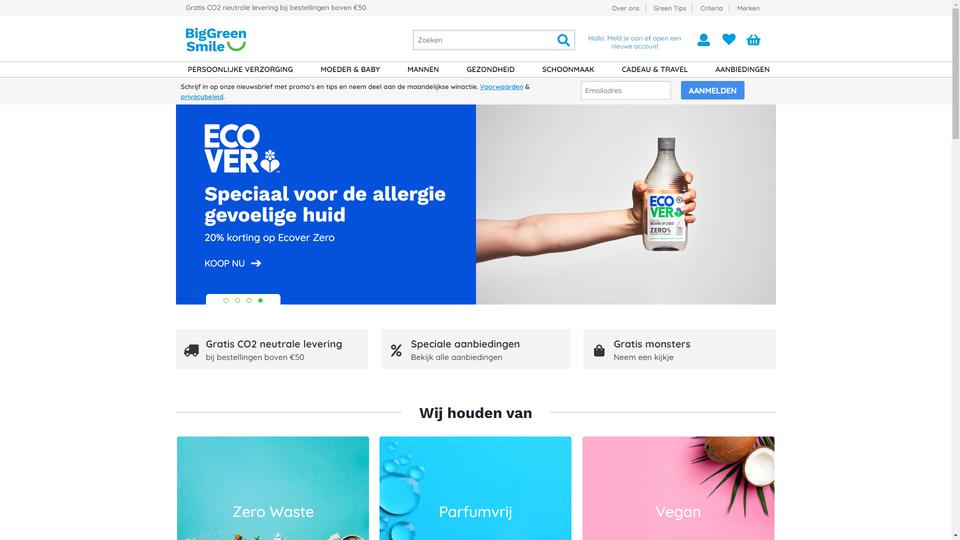Viewport: 960px width, 540px height.
Task: Select the second carousel slide dot
Action: 238,301
